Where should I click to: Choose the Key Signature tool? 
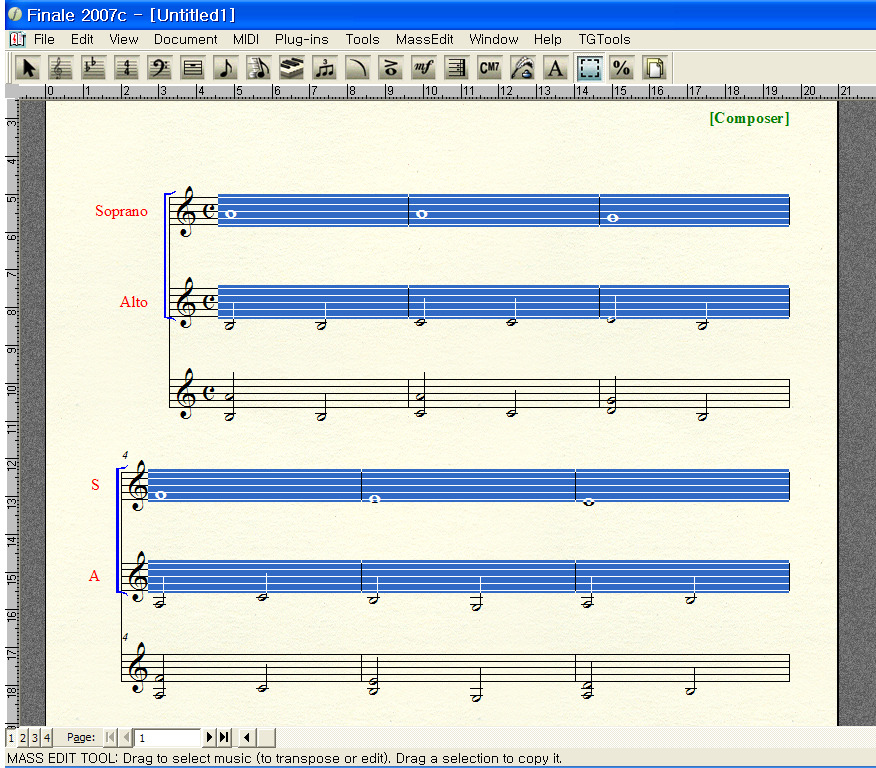(94, 68)
